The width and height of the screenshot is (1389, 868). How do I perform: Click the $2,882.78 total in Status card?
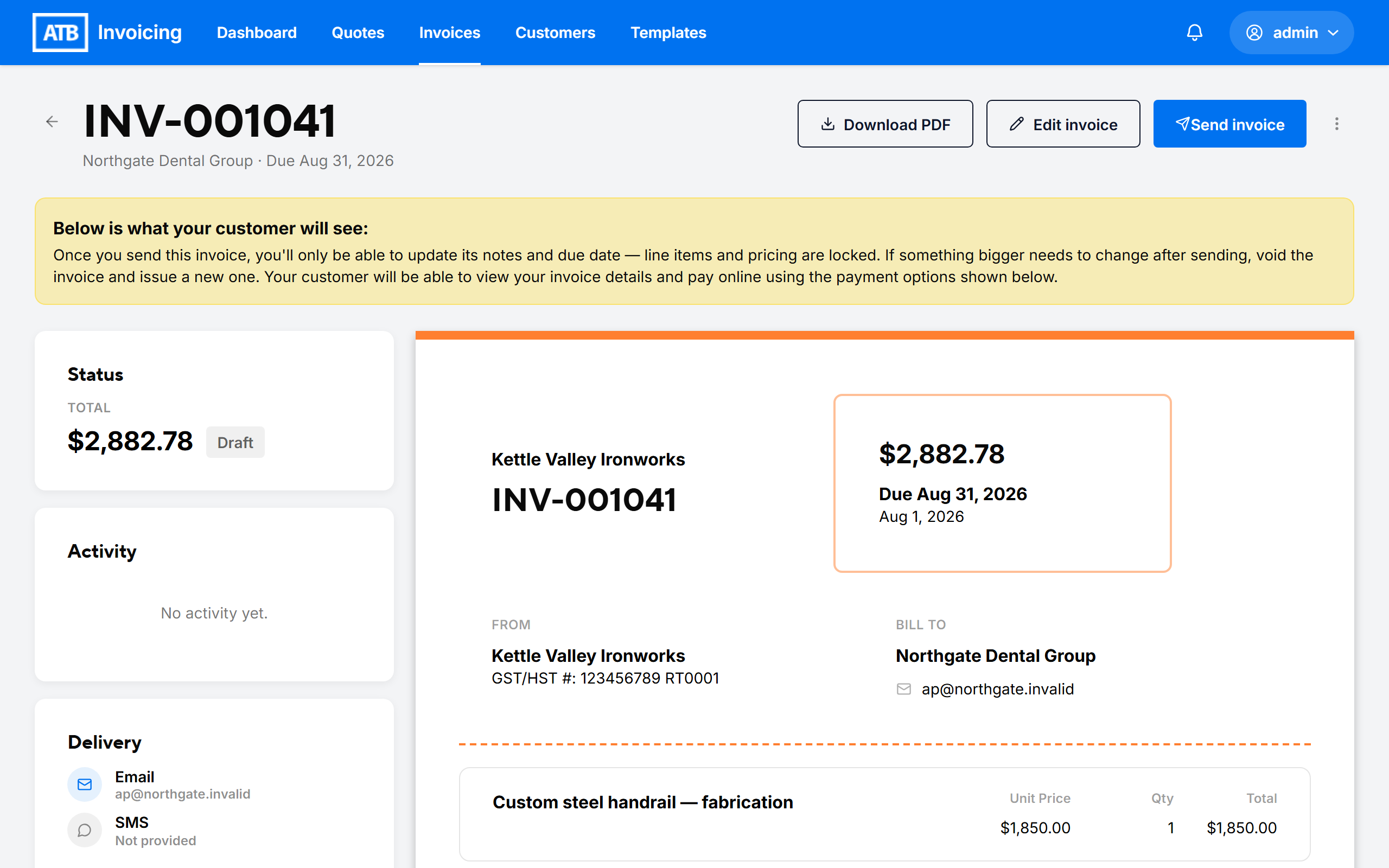130,441
